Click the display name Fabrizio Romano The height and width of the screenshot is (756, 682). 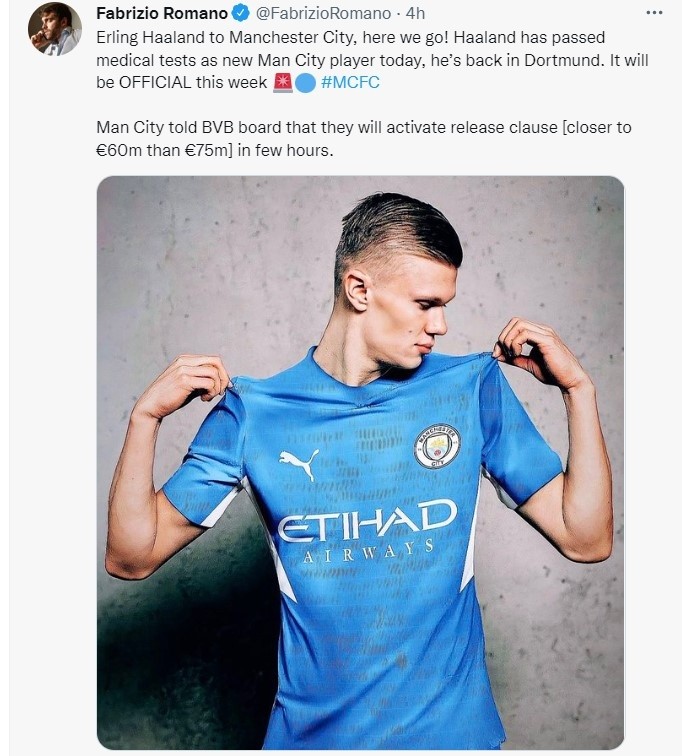(x=162, y=14)
